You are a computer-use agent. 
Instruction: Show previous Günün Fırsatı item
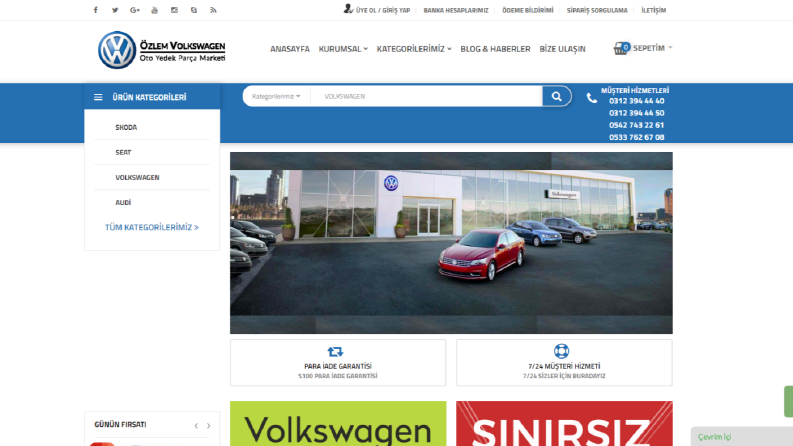point(196,426)
